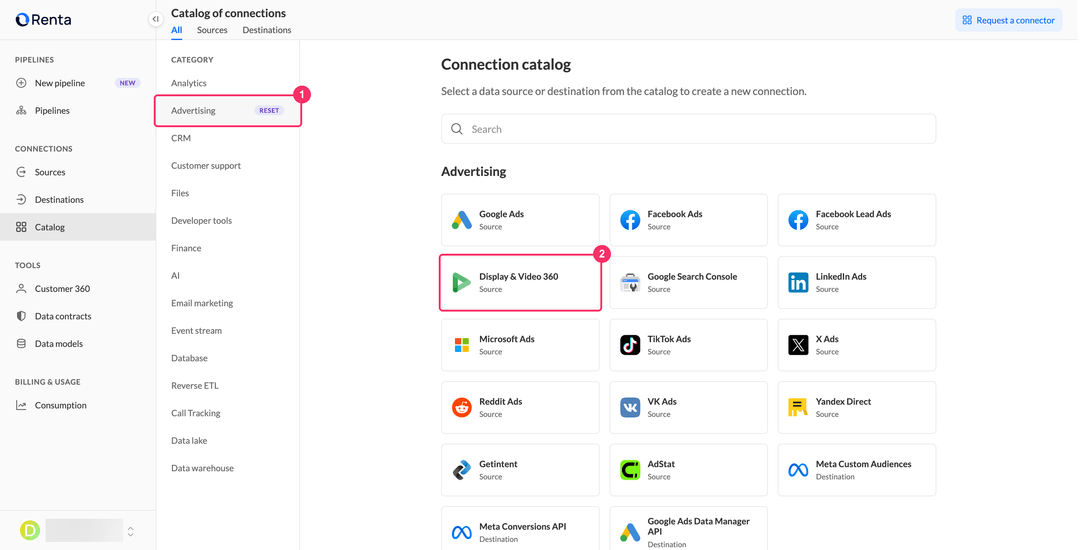Click the Google Search Console icon
Viewport: 1080px width, 550px height.
click(630, 282)
